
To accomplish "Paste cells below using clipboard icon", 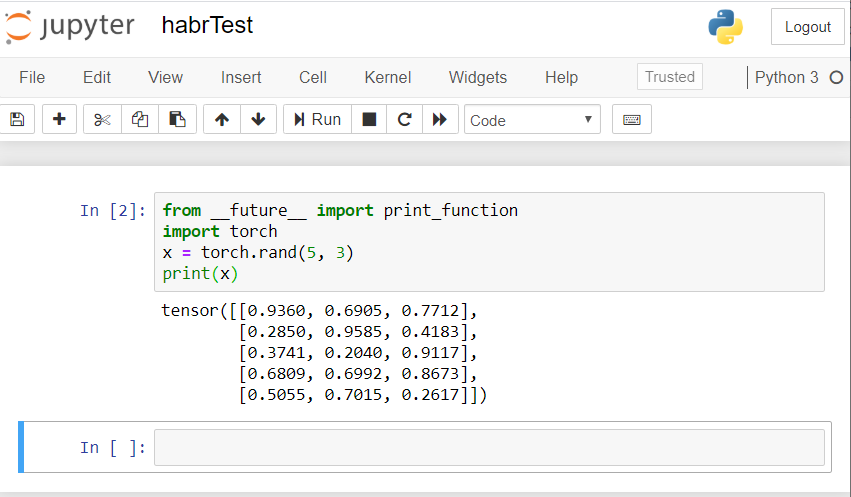I will pyautogui.click(x=177, y=120).
